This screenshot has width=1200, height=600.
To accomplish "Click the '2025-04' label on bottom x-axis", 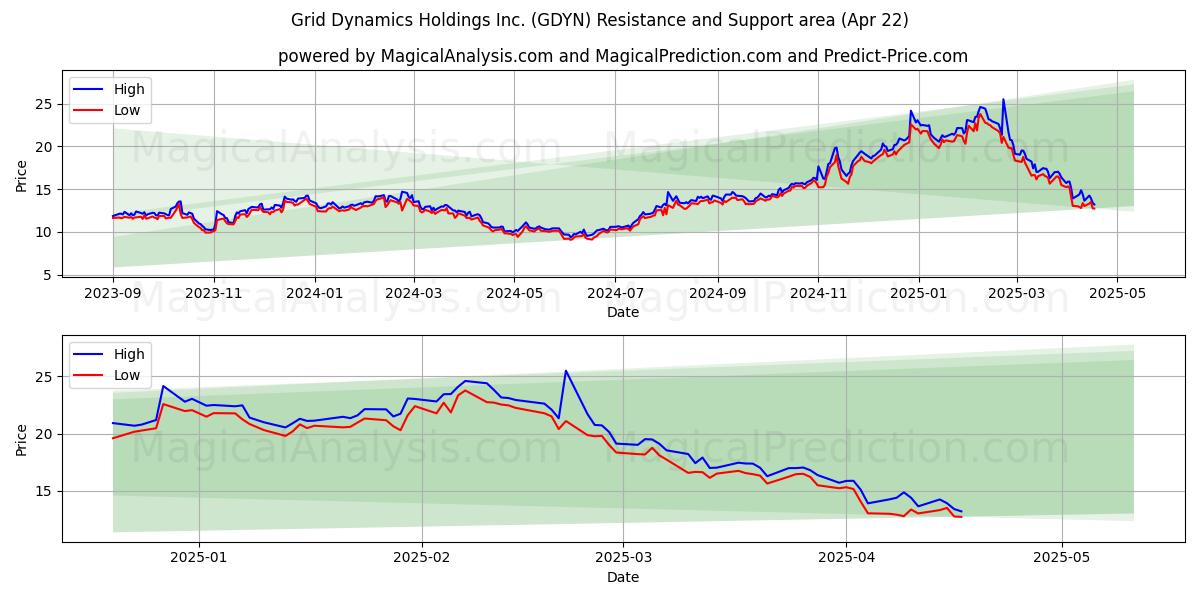I will (x=846, y=559).
